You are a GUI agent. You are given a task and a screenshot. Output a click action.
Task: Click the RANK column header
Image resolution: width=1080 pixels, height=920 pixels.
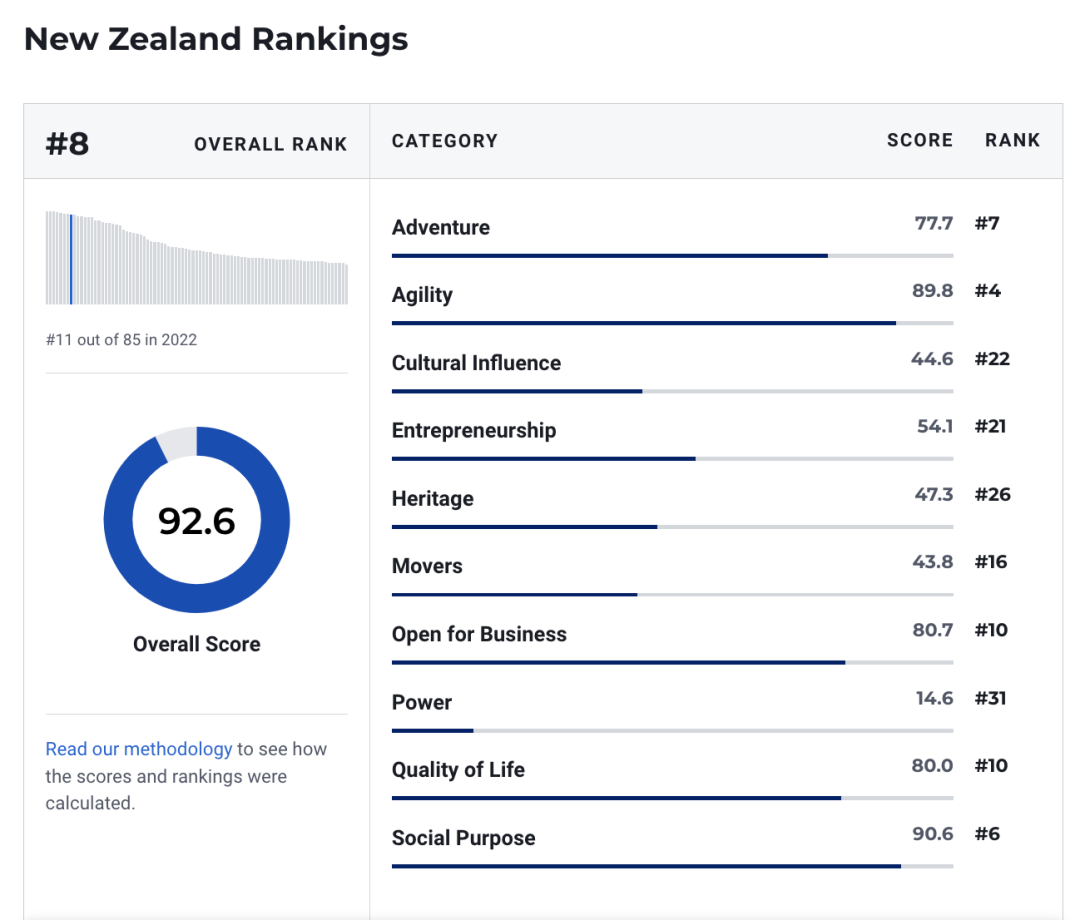click(1012, 141)
